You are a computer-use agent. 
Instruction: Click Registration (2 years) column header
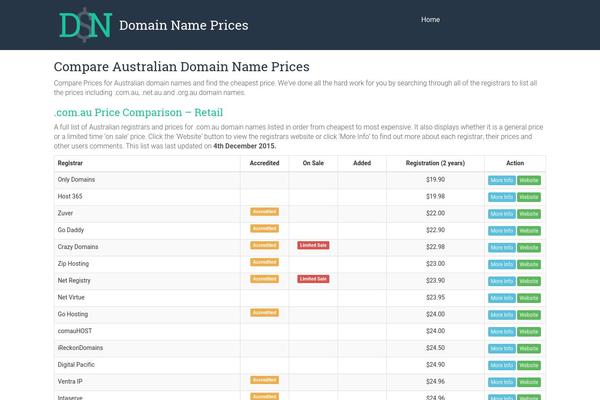435,163
